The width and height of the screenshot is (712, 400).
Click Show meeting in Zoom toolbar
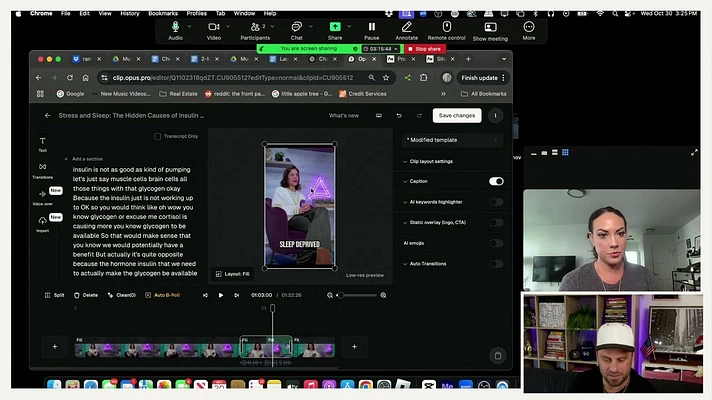click(490, 31)
